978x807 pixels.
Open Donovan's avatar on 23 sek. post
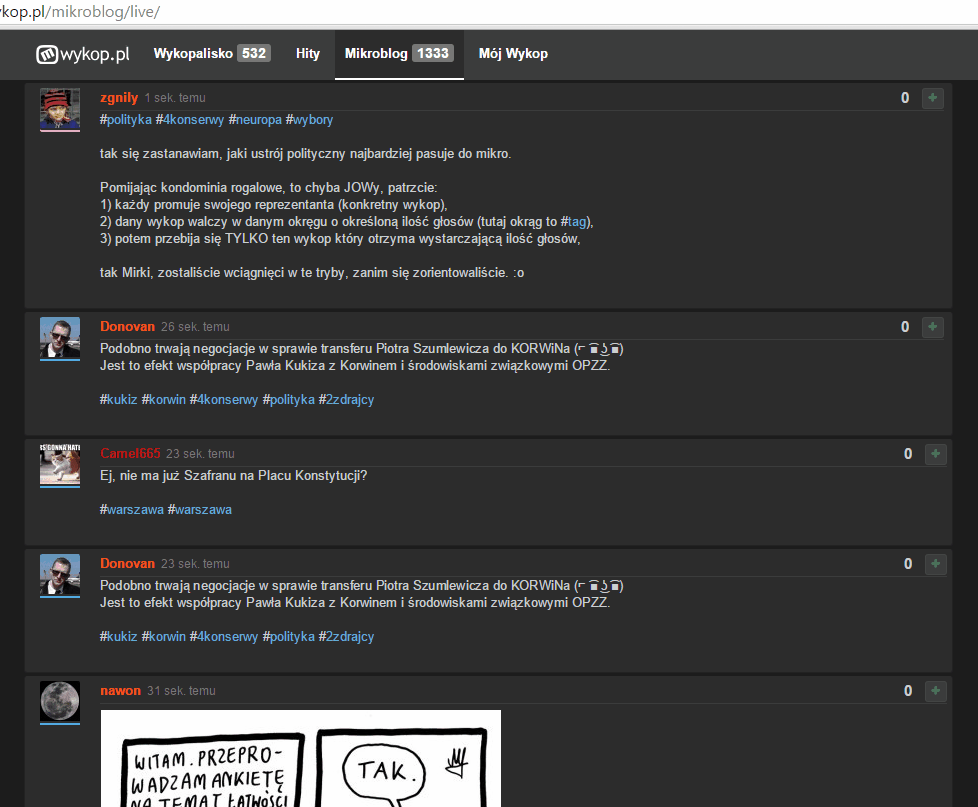[x=60, y=575]
